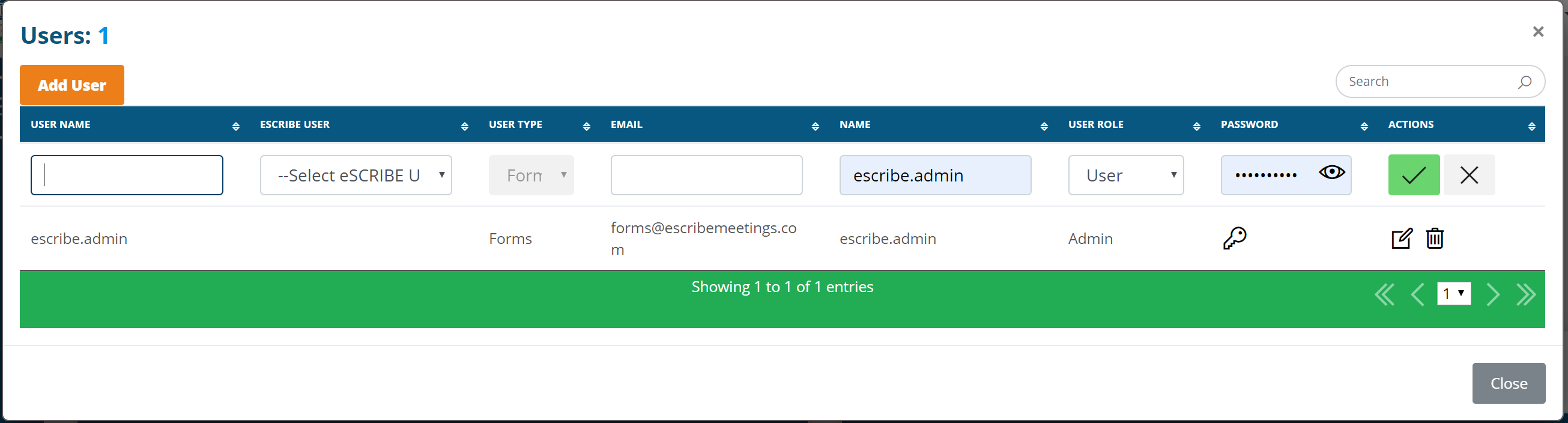This screenshot has width=1568, height=423.
Task: Click the empty Email input field
Action: [x=706, y=175]
